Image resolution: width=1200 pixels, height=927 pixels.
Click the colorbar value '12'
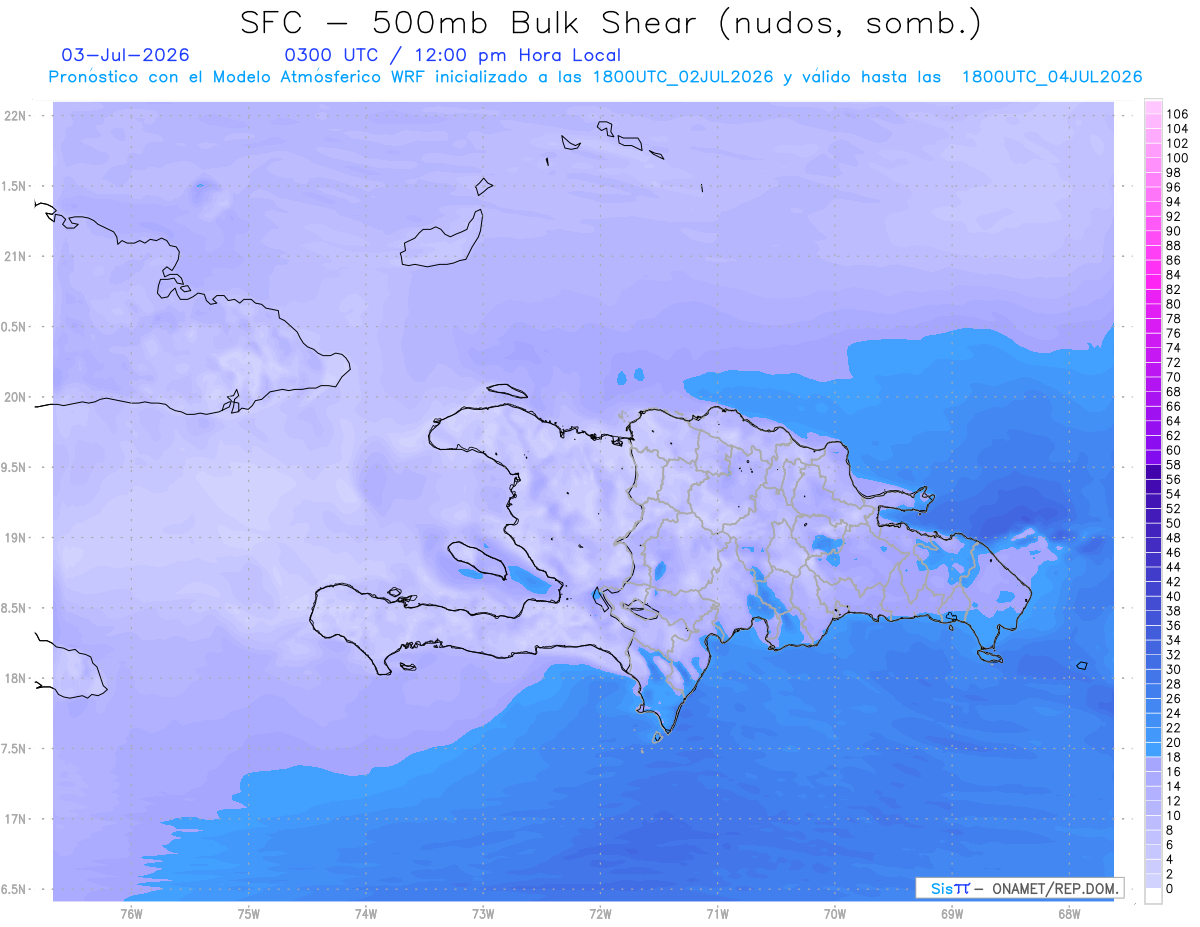point(1174,801)
